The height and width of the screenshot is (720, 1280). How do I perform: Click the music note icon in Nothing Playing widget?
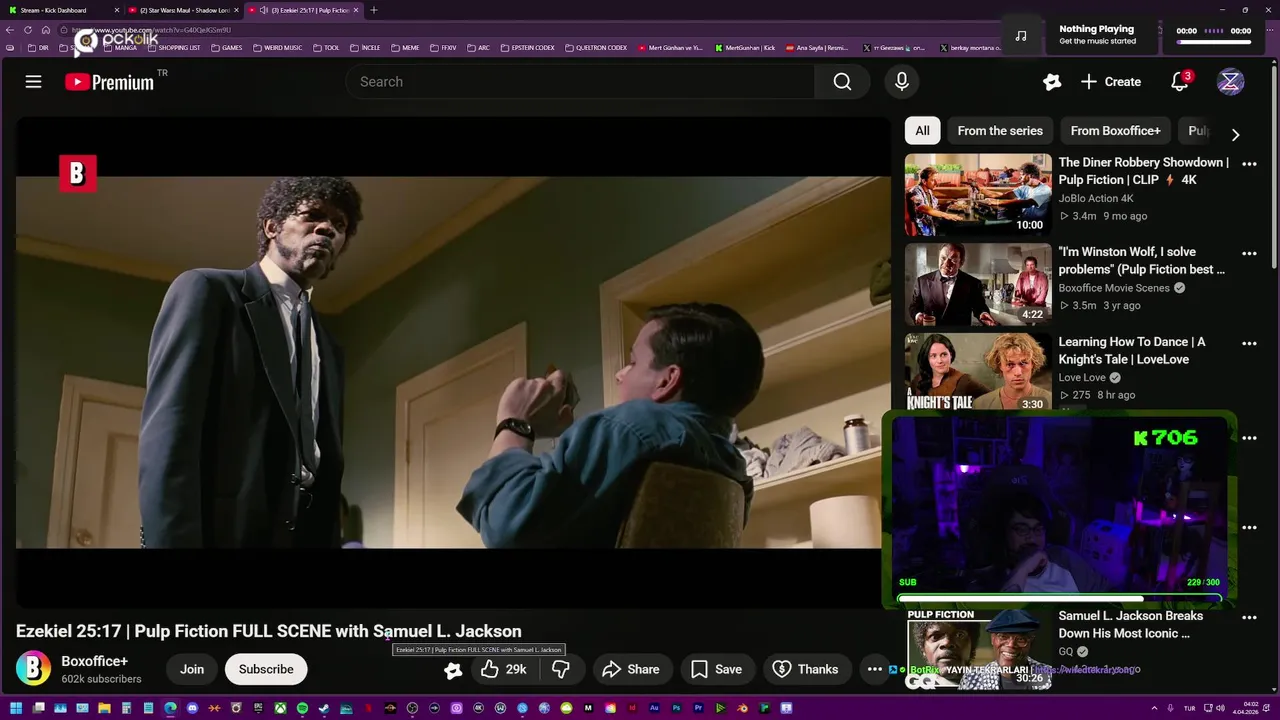coord(1020,36)
